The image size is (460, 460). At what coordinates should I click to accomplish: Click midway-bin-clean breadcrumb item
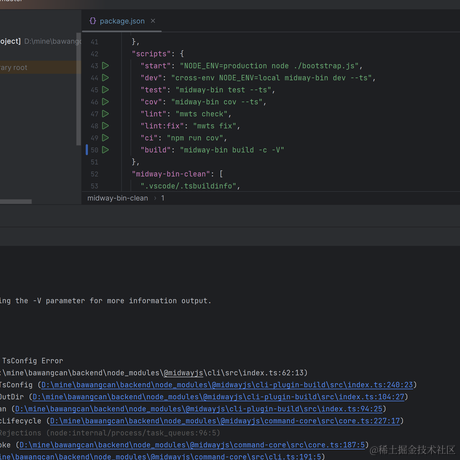118,198
